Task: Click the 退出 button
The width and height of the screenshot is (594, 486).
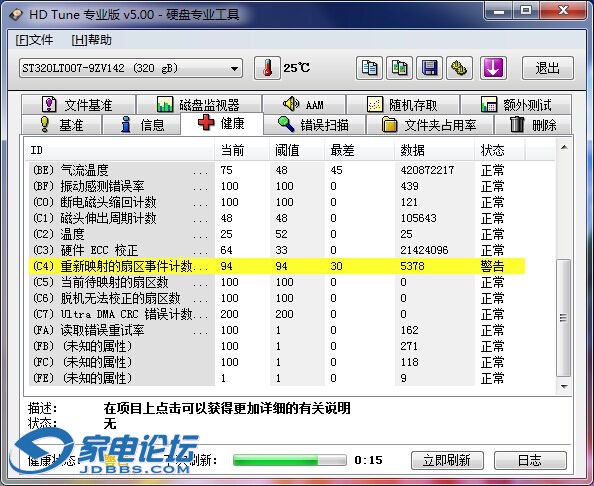Action: [x=548, y=68]
